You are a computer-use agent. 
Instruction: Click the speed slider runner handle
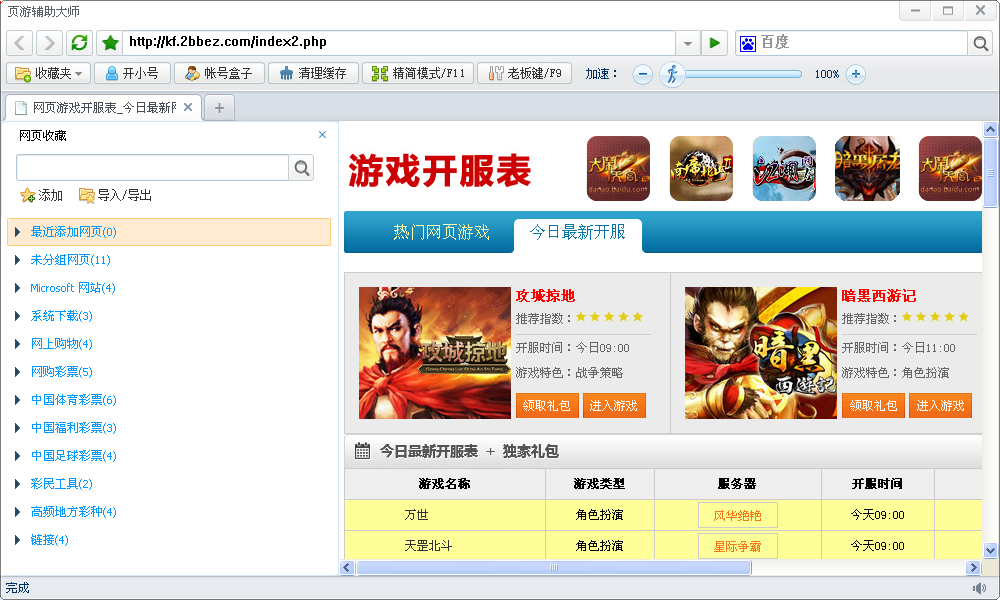672,75
